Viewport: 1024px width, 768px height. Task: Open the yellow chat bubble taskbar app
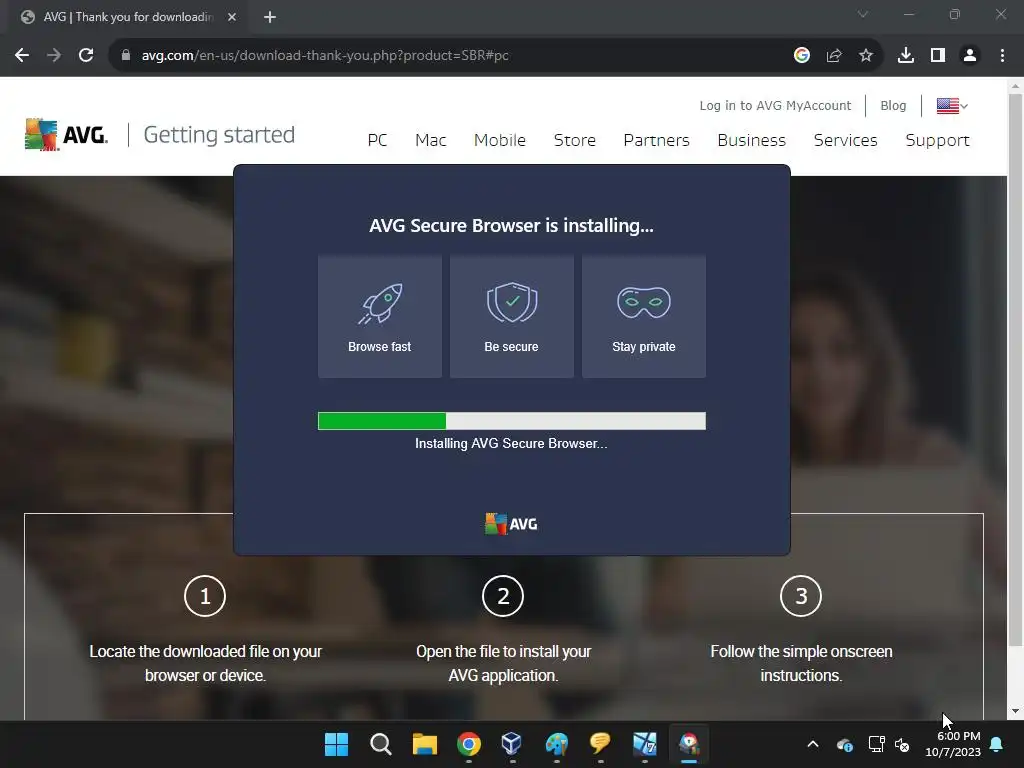point(600,744)
